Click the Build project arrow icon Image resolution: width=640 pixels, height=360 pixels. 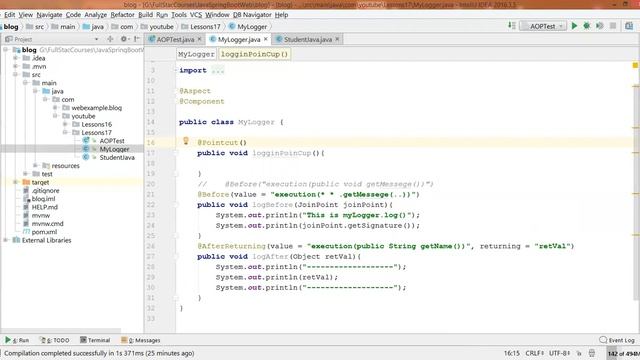pyautogui.click(x=512, y=26)
